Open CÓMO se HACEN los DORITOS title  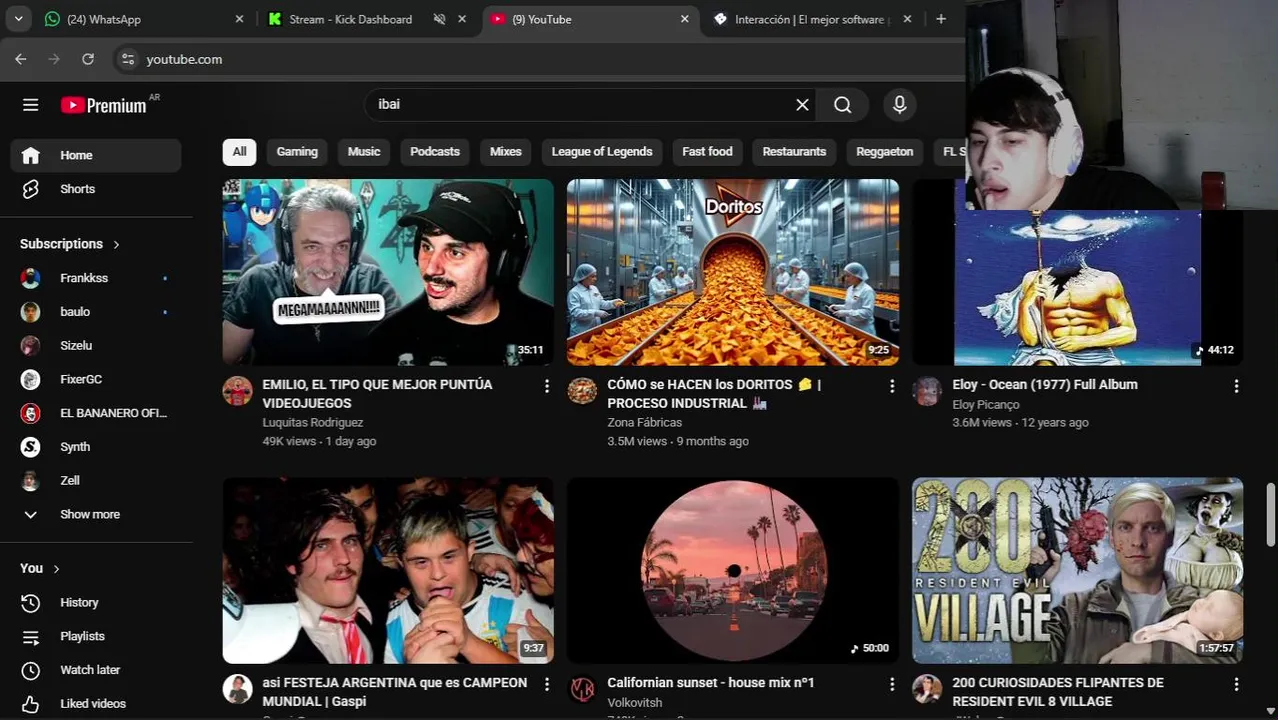coord(714,394)
